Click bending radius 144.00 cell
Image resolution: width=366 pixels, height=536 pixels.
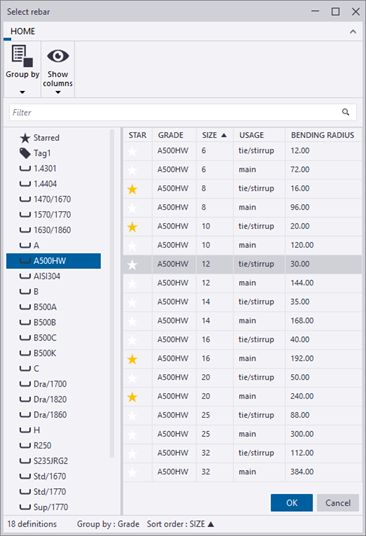point(323,283)
